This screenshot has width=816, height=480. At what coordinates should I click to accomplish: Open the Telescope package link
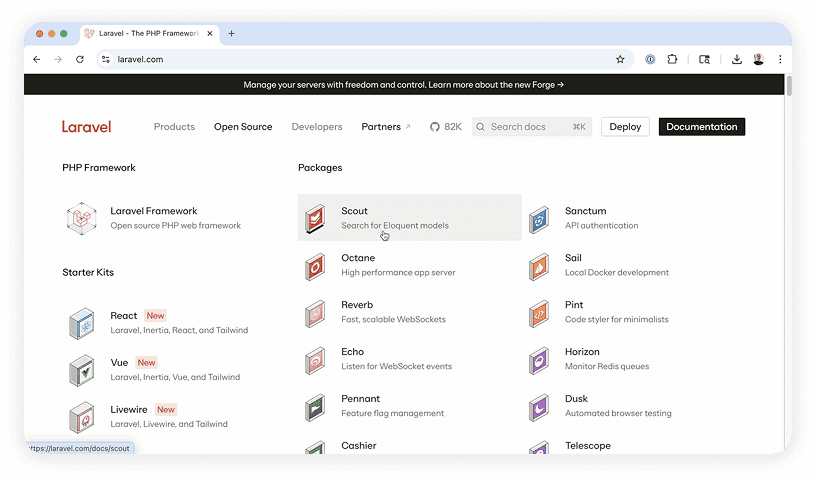(588, 446)
